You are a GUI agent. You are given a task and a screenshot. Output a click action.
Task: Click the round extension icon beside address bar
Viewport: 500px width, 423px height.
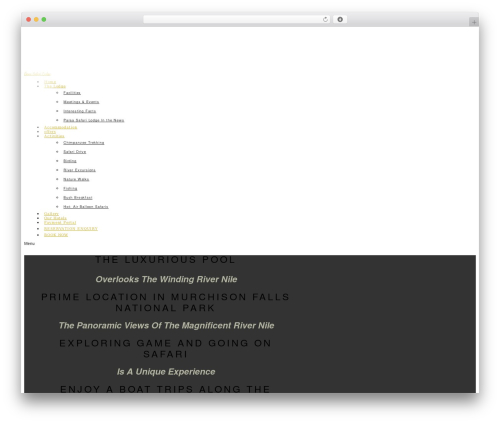(340, 20)
